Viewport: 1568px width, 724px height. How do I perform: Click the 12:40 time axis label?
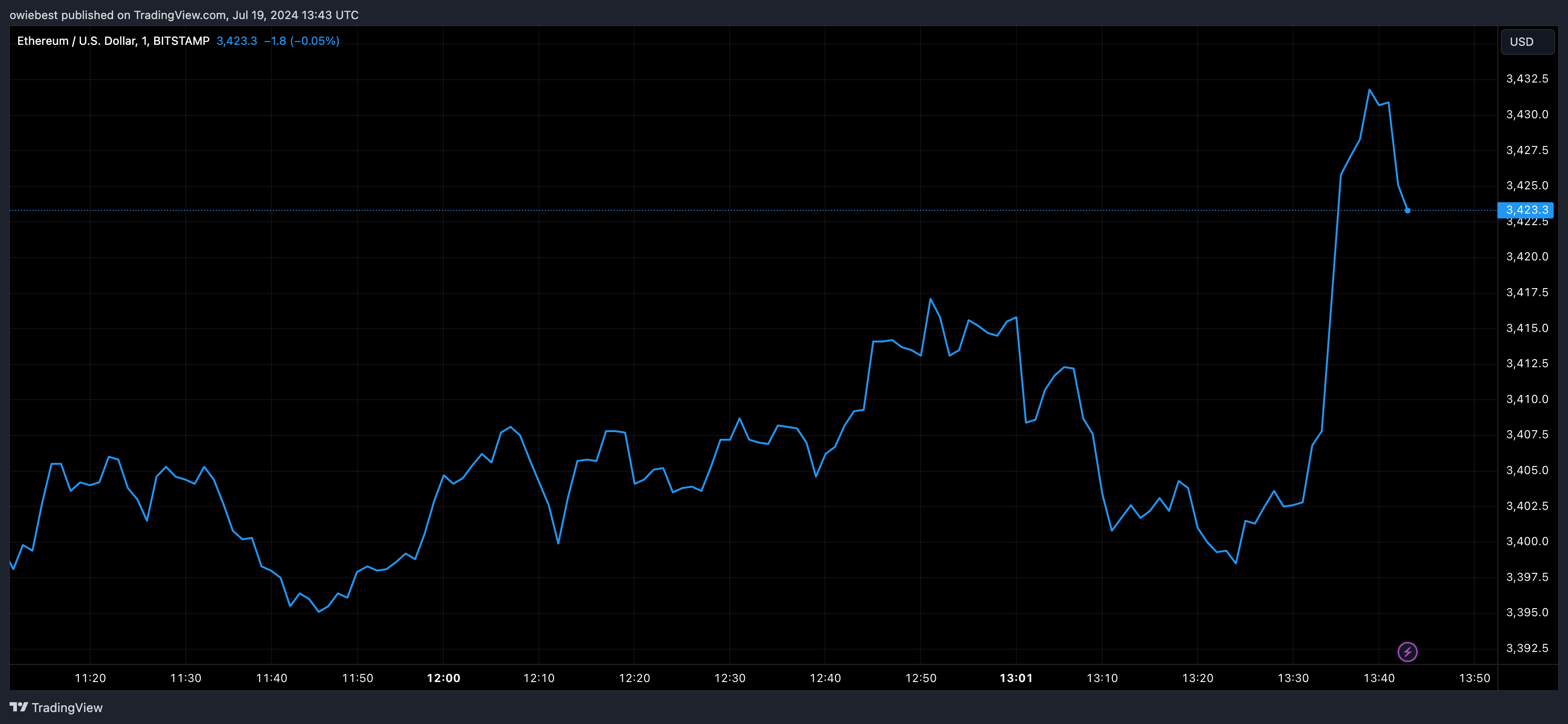(x=826, y=678)
